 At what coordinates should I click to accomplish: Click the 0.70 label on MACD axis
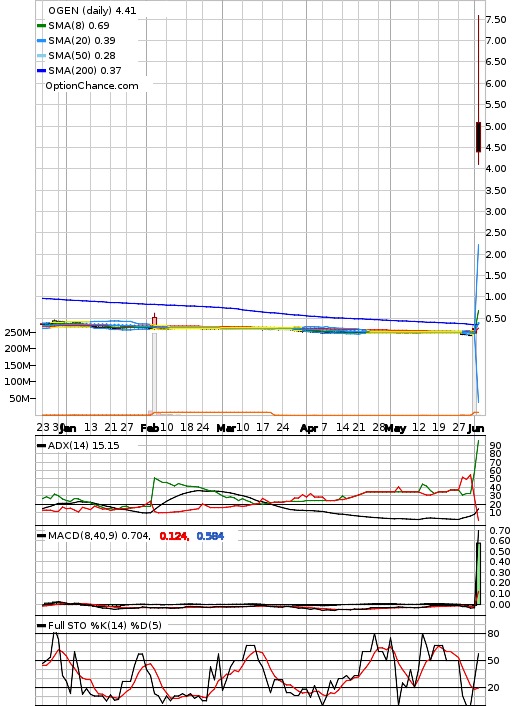[x=500, y=530]
